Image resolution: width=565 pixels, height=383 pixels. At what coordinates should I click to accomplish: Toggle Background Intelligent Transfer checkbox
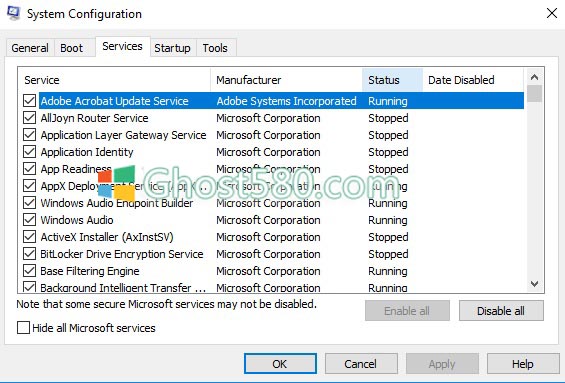[30, 287]
